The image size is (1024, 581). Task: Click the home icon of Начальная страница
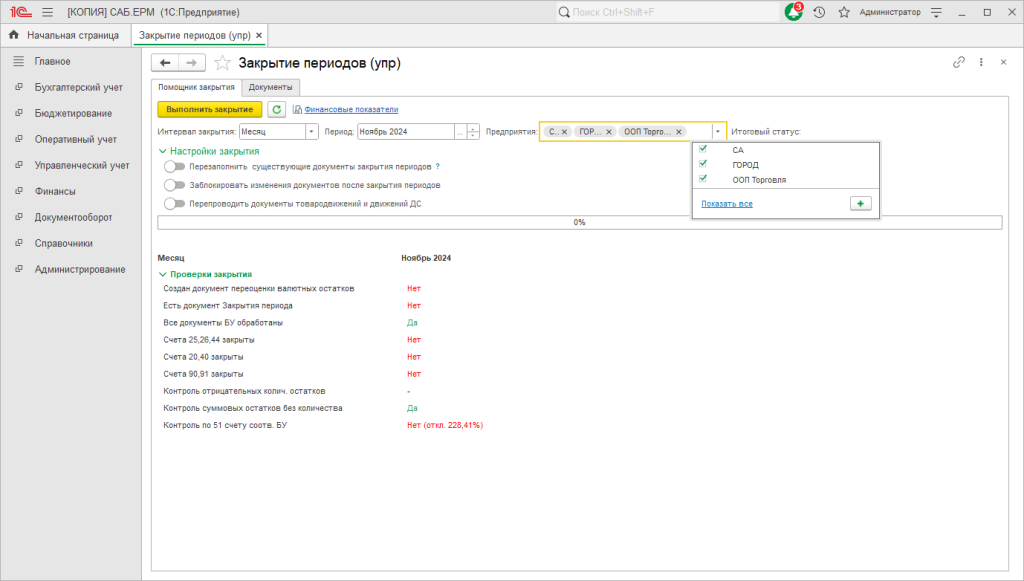(x=14, y=35)
